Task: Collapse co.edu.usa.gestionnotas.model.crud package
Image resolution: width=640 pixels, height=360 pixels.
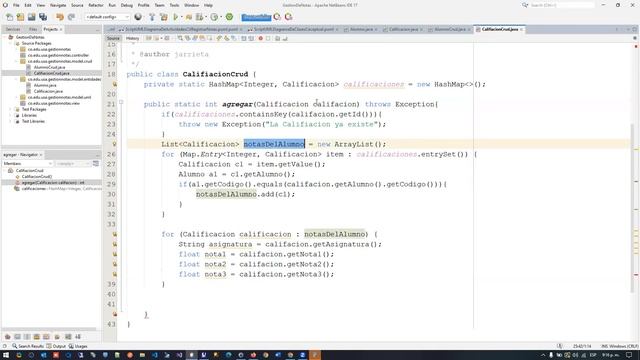Action: [17, 61]
